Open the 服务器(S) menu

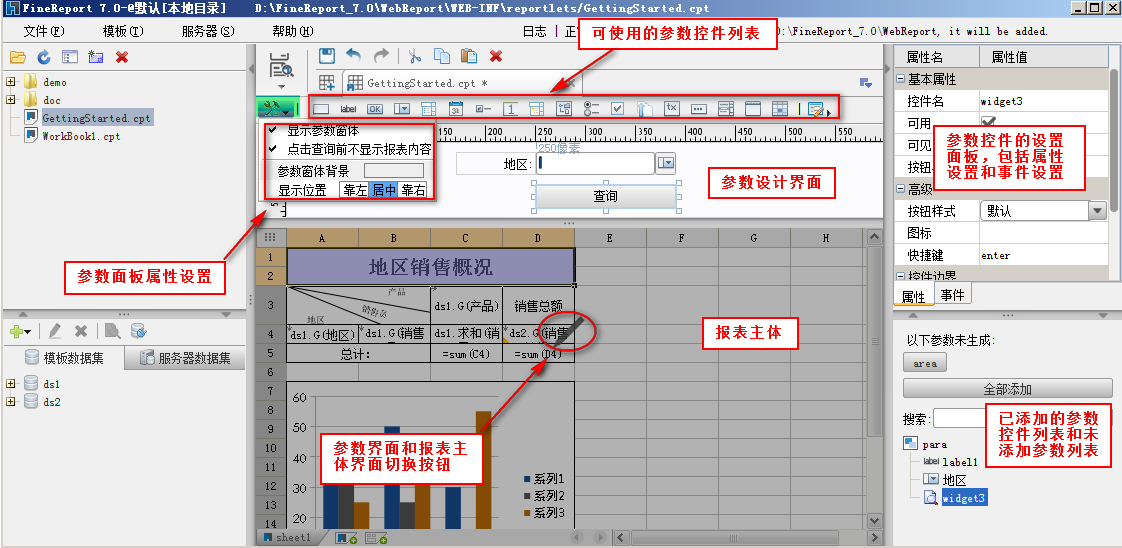tap(208, 31)
